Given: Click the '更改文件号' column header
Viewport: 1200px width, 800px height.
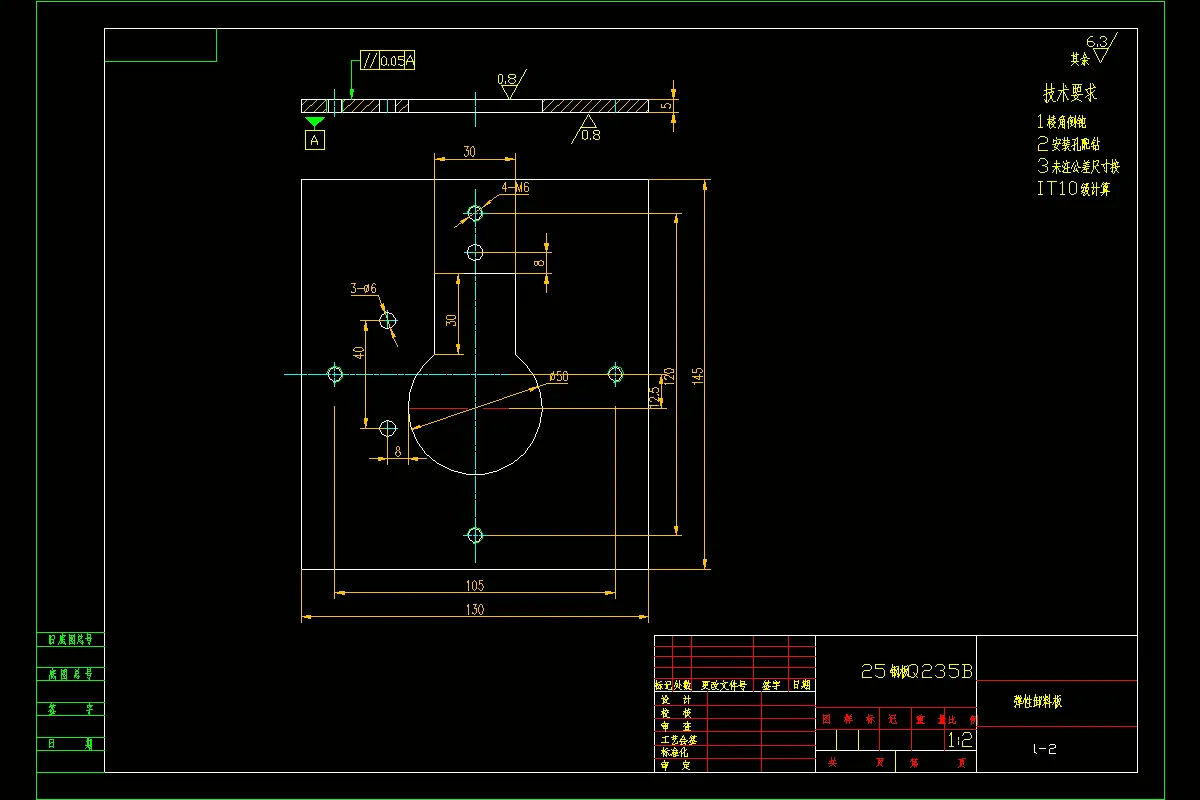Looking at the screenshot, I should pos(723,686).
